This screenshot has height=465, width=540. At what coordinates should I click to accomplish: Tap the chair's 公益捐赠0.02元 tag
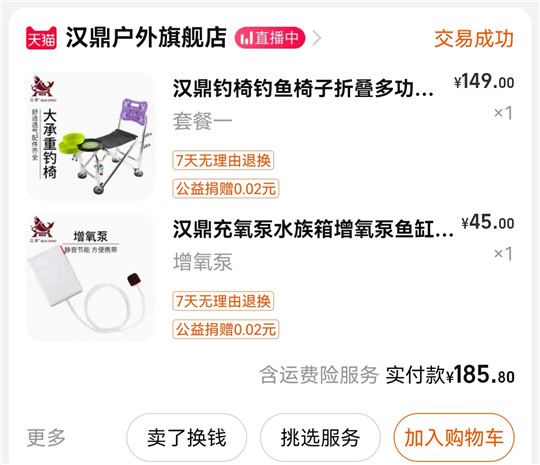click(x=226, y=189)
